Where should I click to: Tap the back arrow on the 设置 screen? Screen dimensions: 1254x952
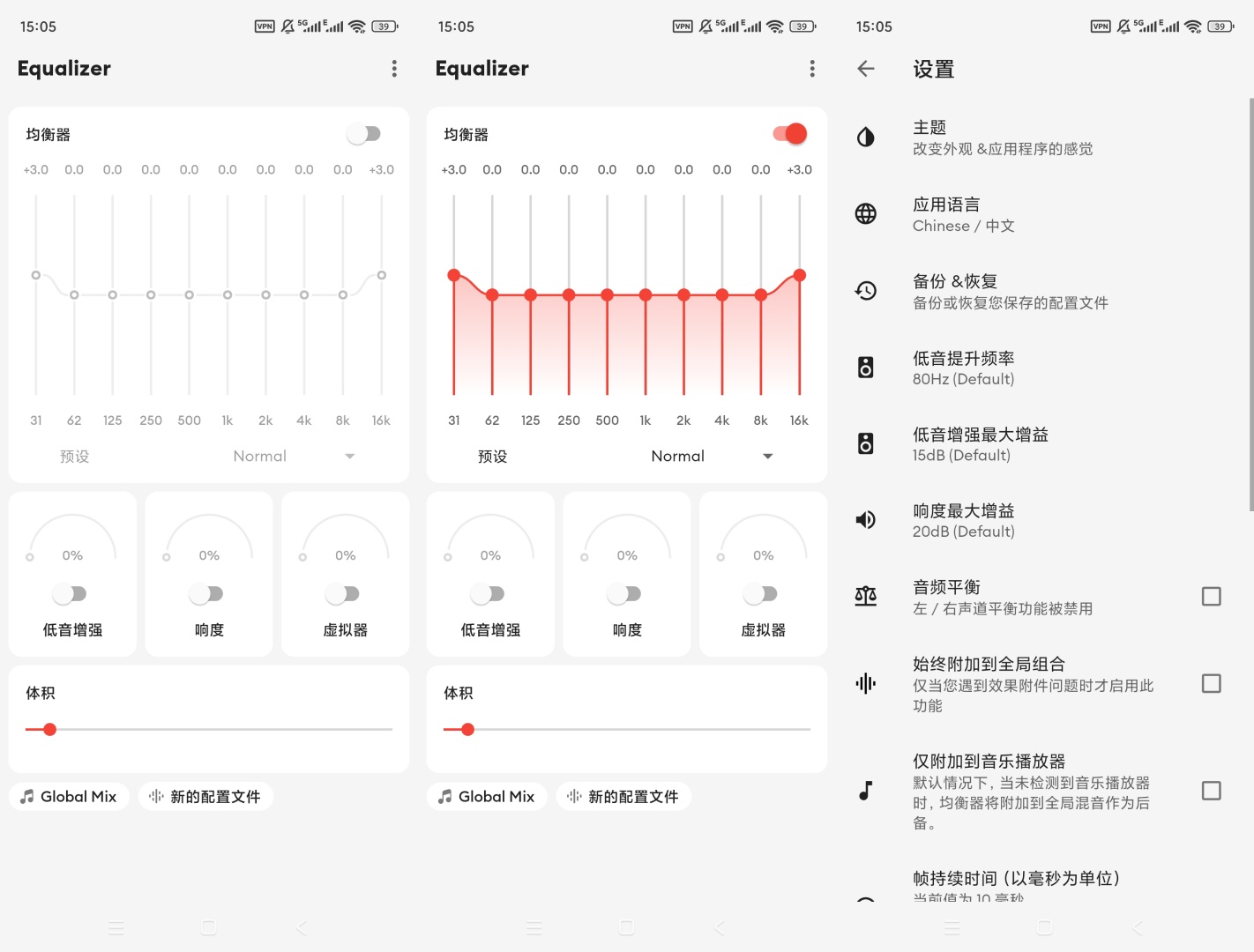click(x=867, y=69)
